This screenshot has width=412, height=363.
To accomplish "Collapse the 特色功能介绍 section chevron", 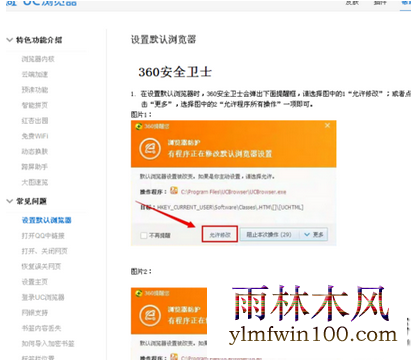I will (10, 40).
